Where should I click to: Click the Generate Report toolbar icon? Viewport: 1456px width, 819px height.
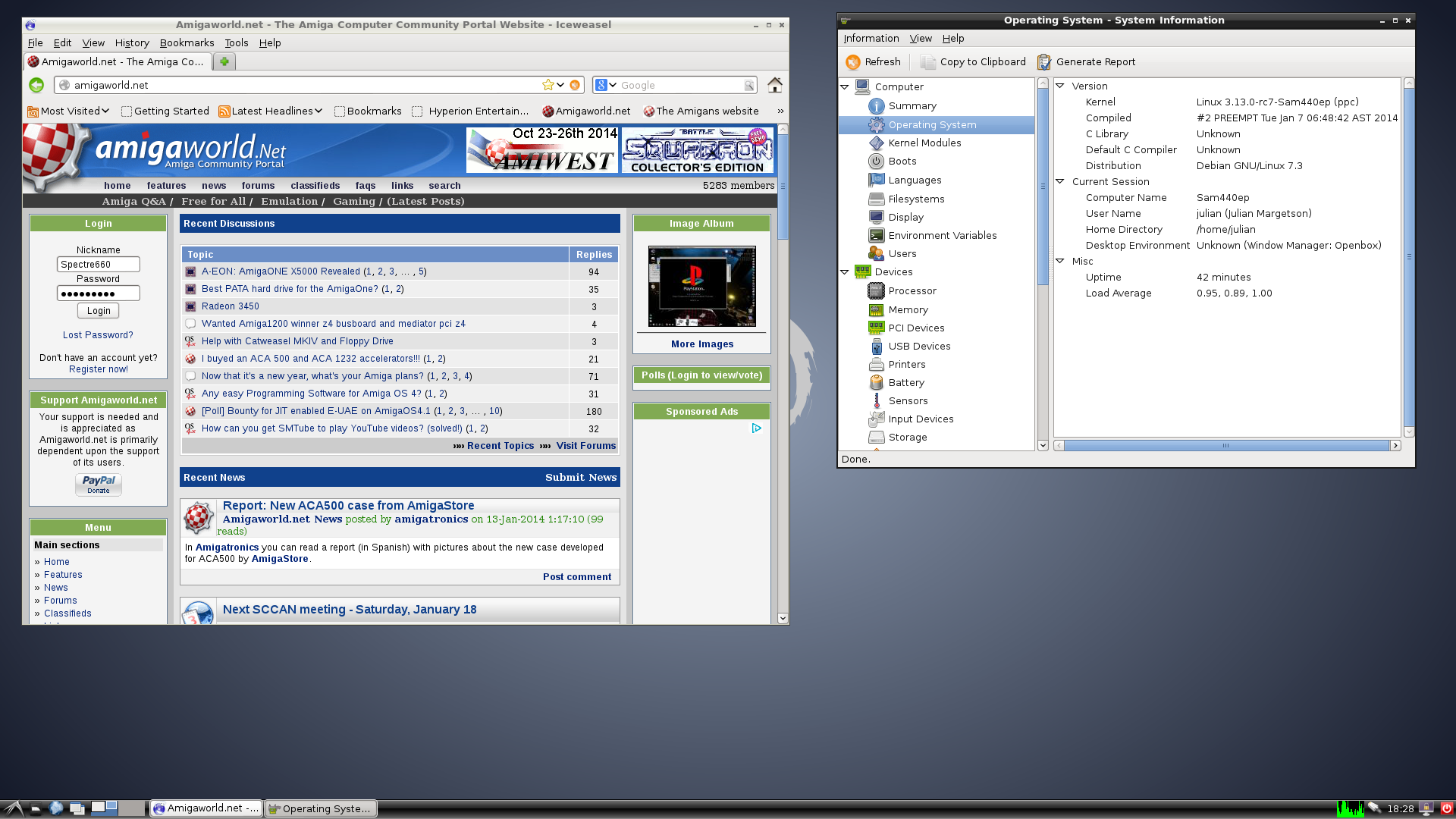tap(1044, 62)
